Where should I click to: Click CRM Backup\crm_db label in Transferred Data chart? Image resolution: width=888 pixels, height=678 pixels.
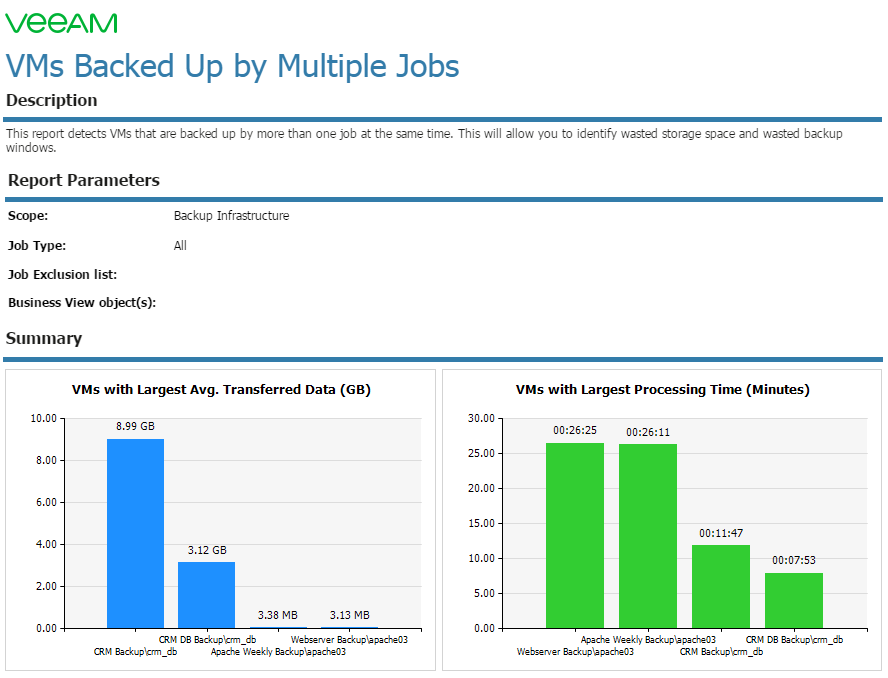135,652
